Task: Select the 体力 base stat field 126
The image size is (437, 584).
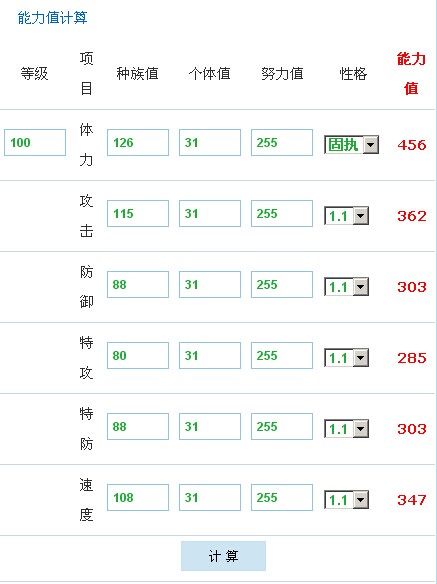Action: 138,142
